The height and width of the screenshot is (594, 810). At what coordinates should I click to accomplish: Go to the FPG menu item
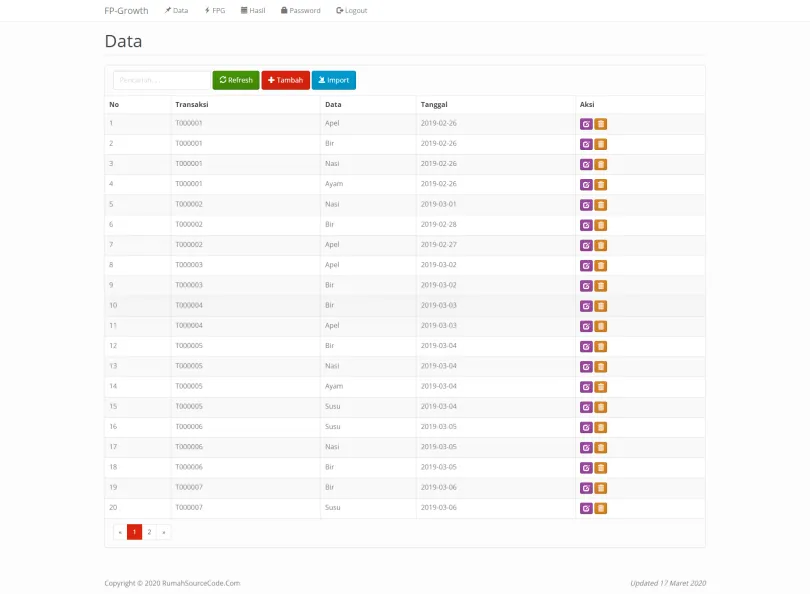214,10
